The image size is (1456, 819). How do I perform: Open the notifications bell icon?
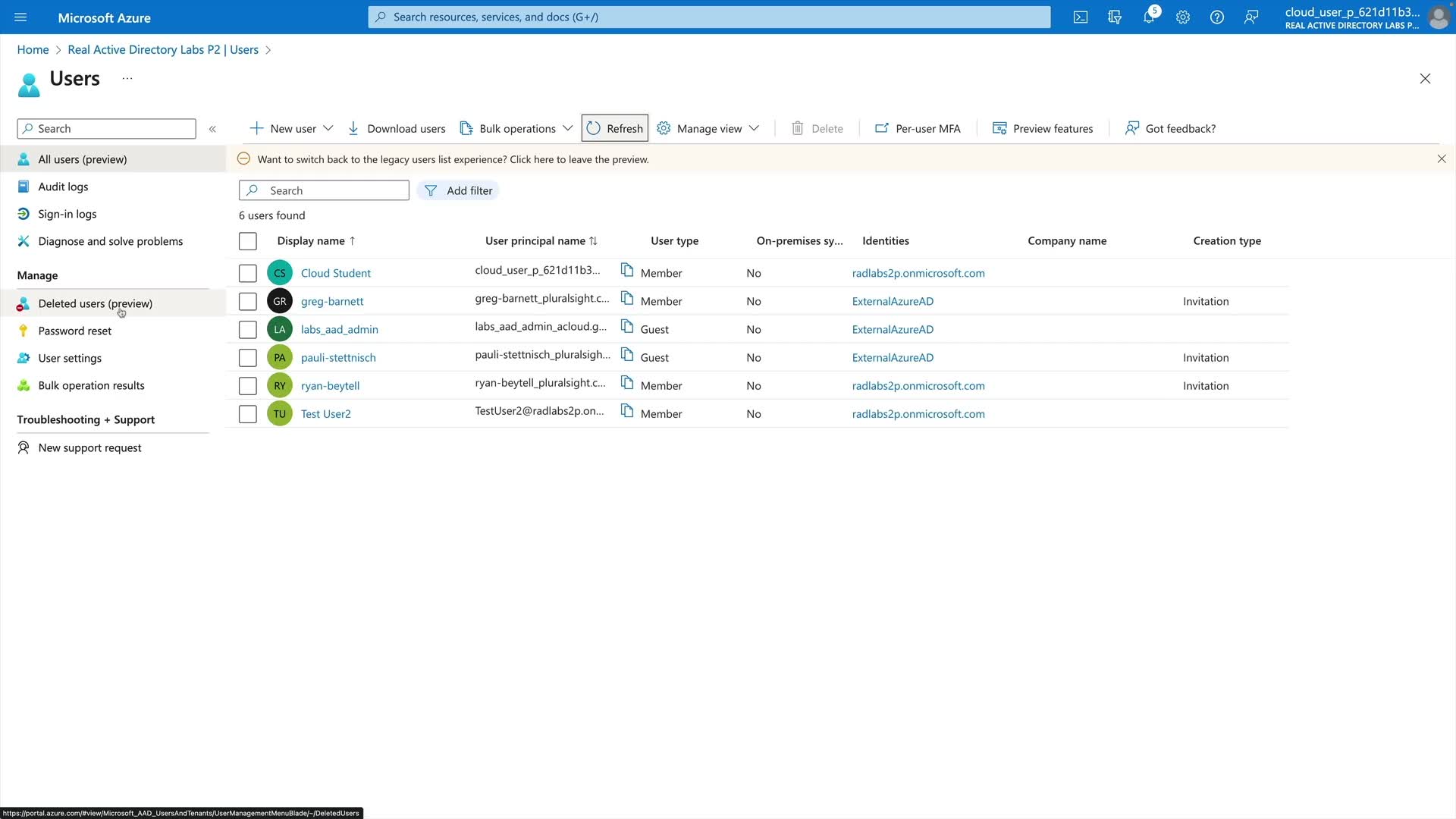1148,17
